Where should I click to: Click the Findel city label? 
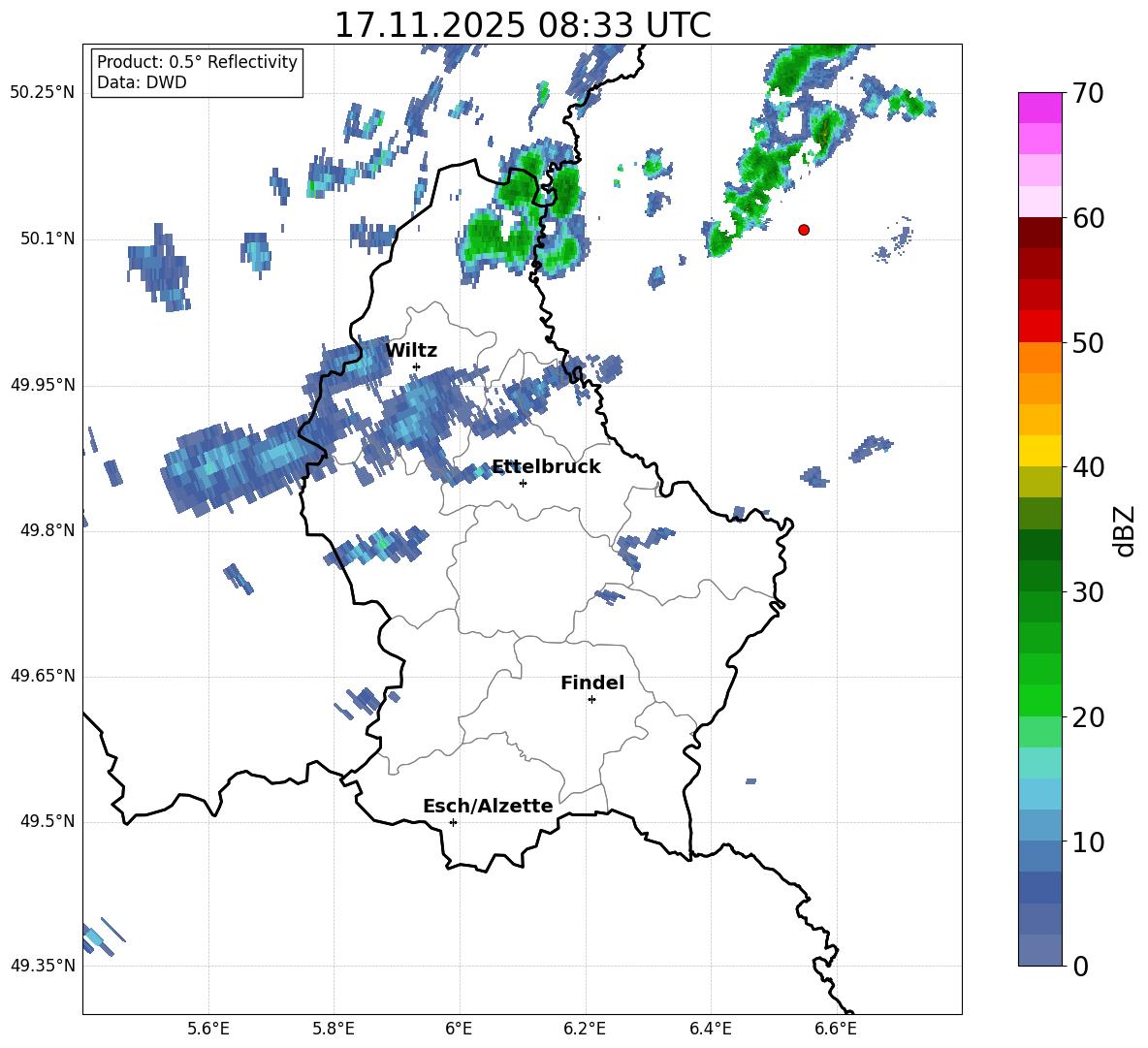(592, 683)
